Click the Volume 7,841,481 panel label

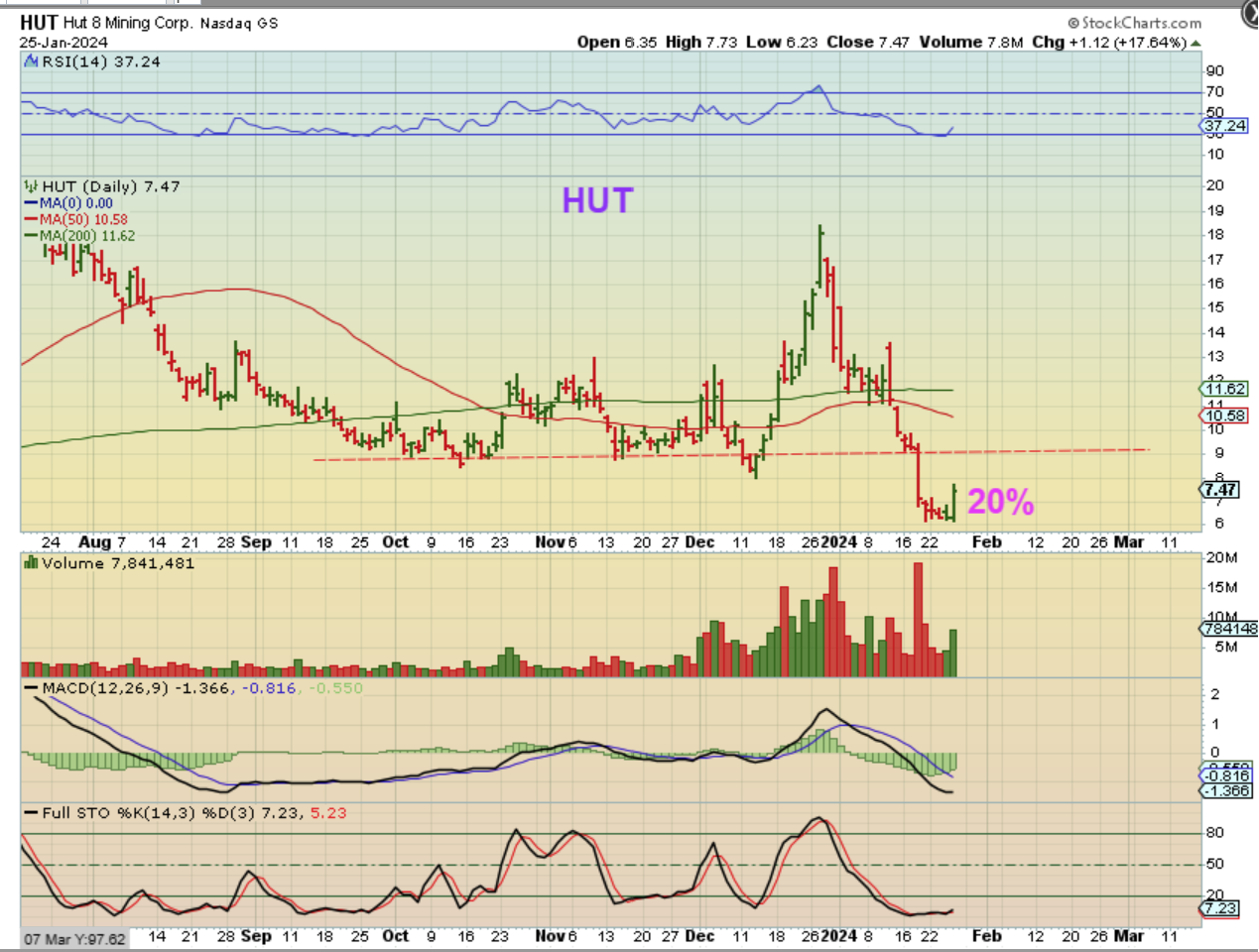[x=118, y=563]
